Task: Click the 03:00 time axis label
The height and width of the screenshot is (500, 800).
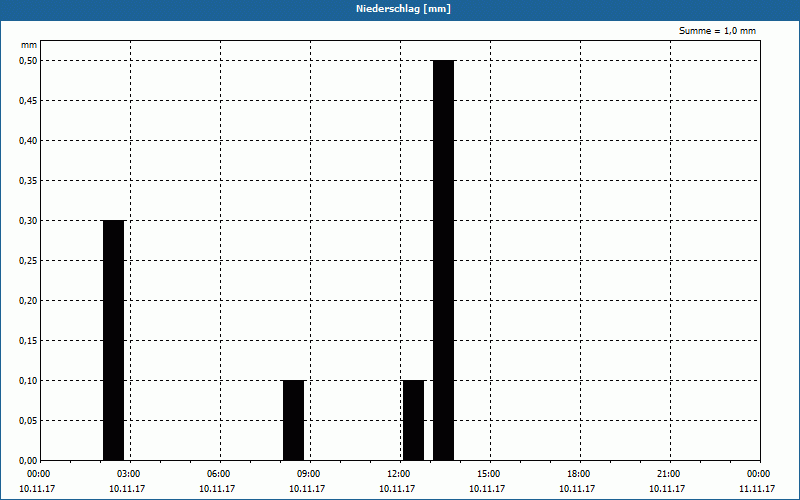Action: [129, 474]
